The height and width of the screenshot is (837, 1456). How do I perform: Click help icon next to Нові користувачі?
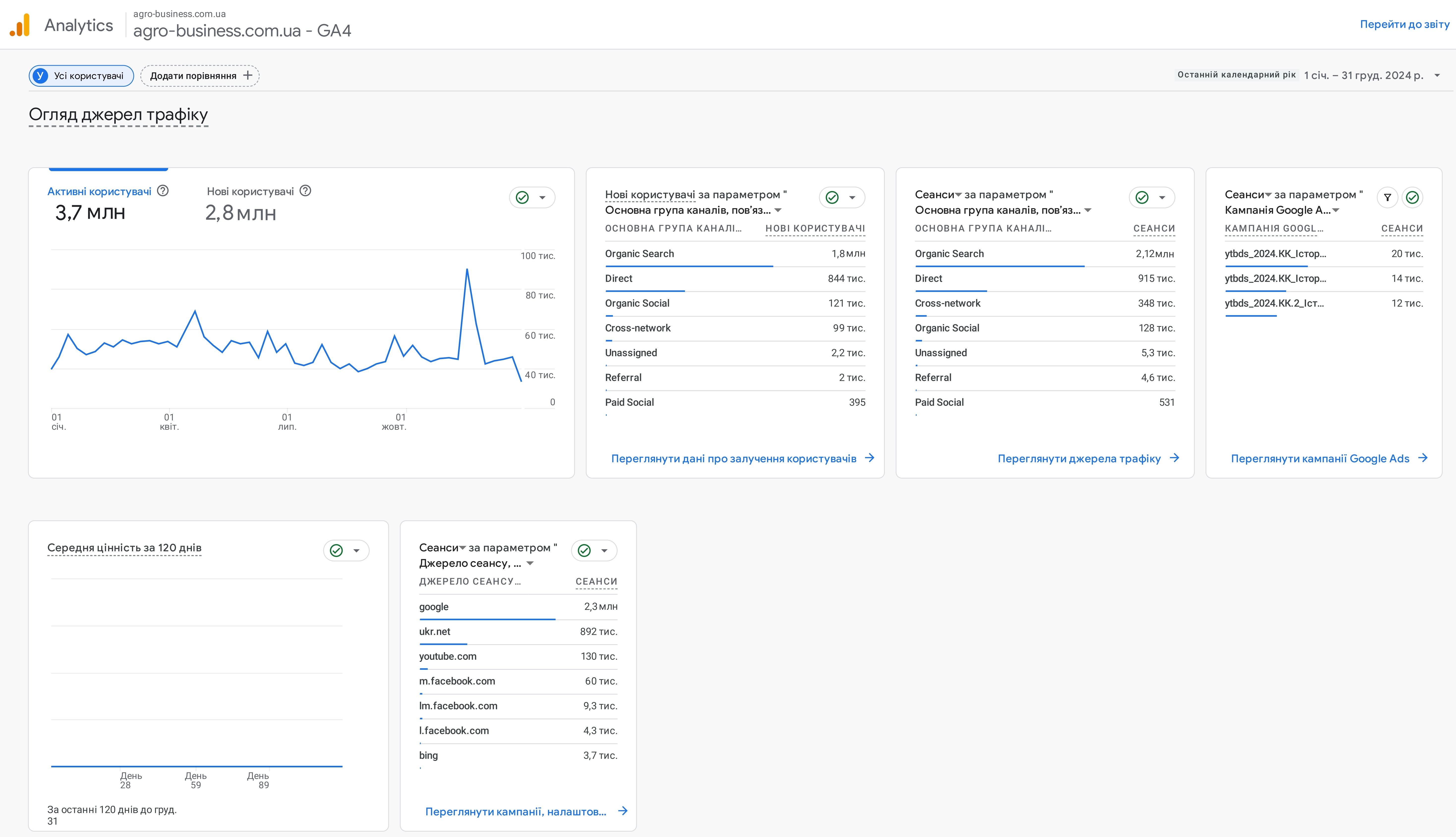click(x=306, y=191)
